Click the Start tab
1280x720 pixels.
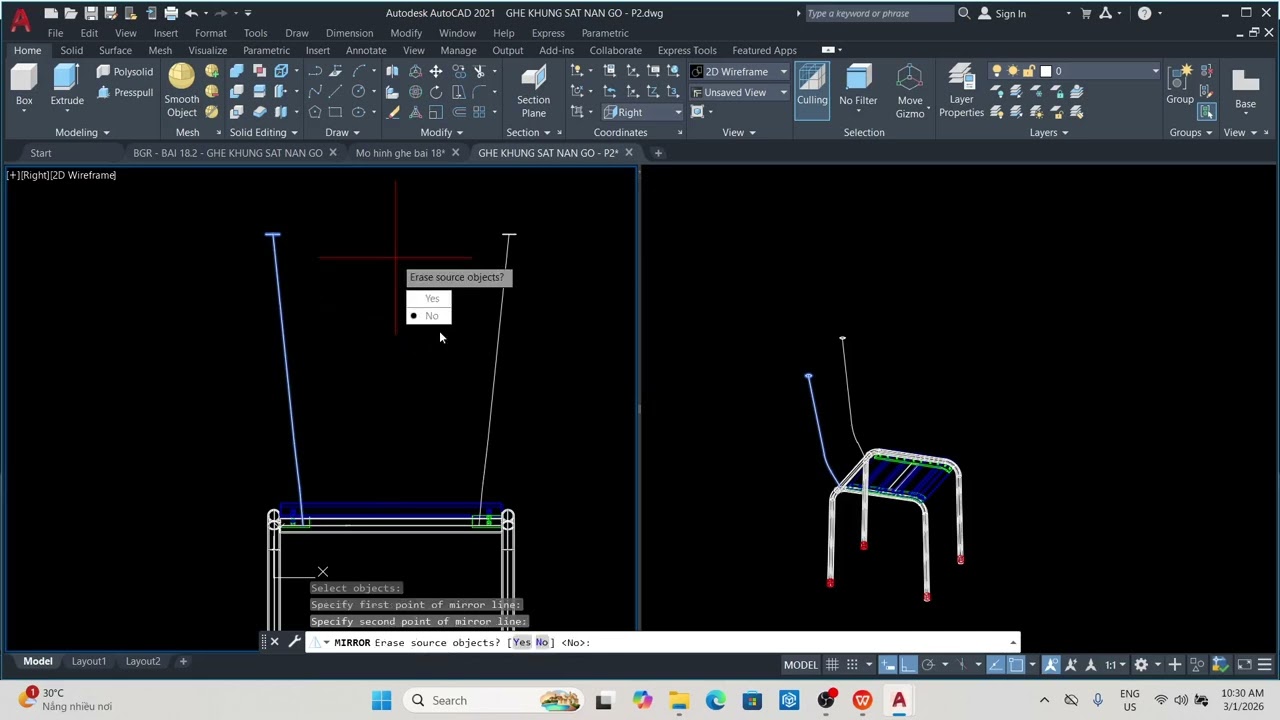click(x=40, y=153)
